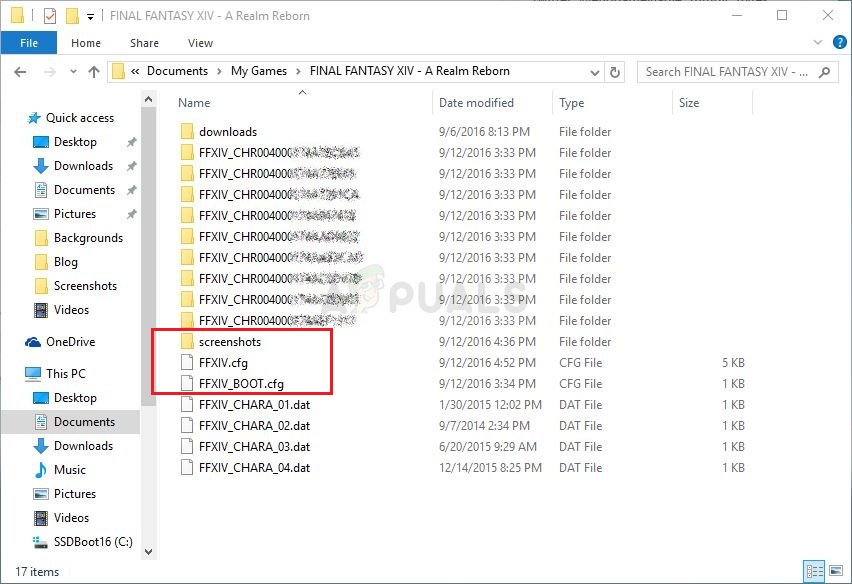
Task: Click the navigation pane scrollbar thumb
Action: click(148, 255)
